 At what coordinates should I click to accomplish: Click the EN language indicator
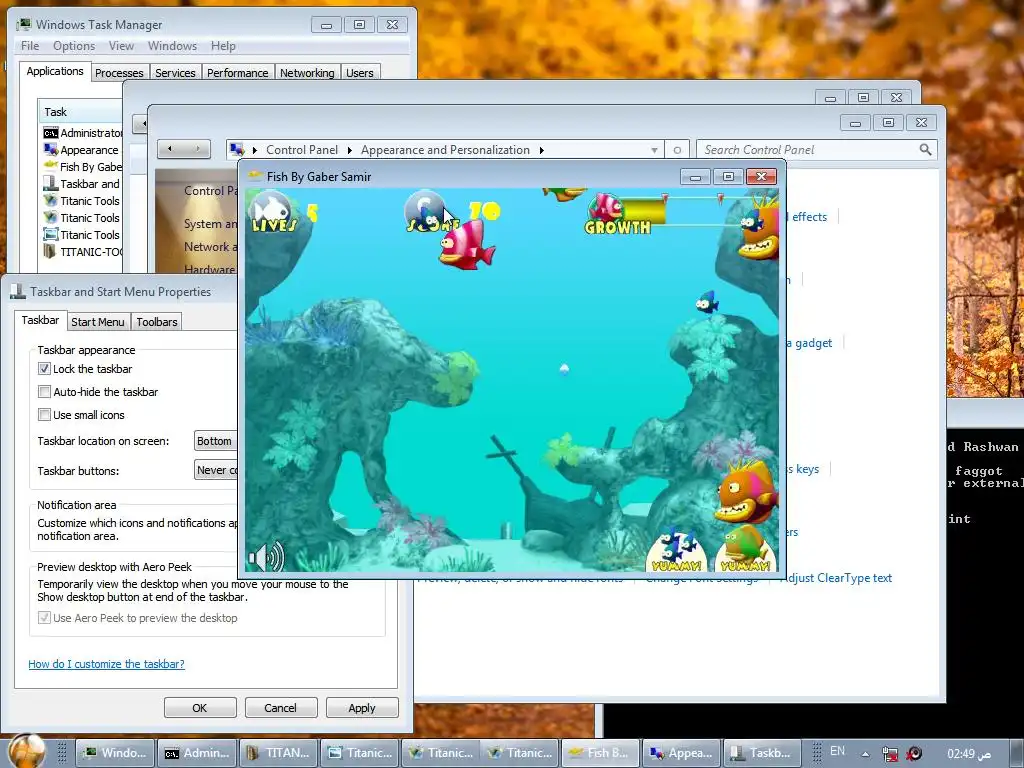[837, 751]
